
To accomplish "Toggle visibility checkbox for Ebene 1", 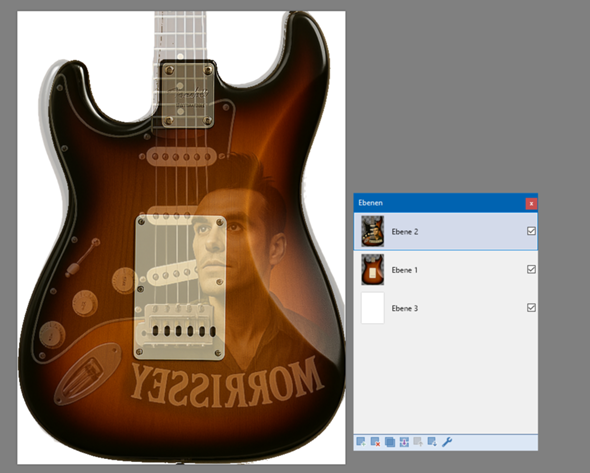I will coord(531,269).
